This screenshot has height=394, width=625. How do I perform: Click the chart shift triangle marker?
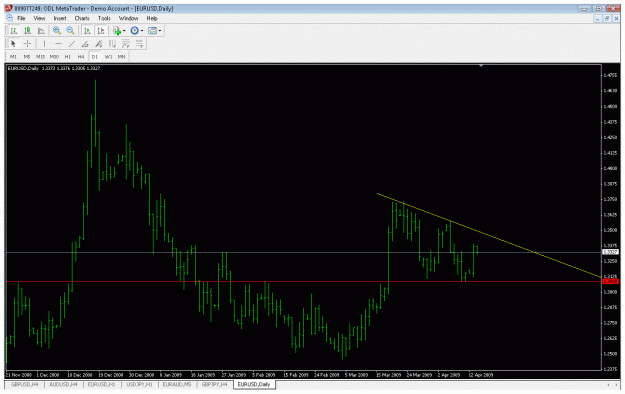[481, 66]
